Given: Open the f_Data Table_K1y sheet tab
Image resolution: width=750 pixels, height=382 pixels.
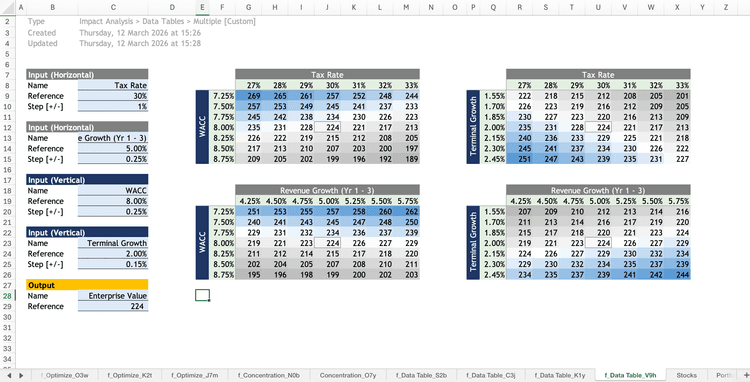Looking at the screenshot, I should (560, 375).
